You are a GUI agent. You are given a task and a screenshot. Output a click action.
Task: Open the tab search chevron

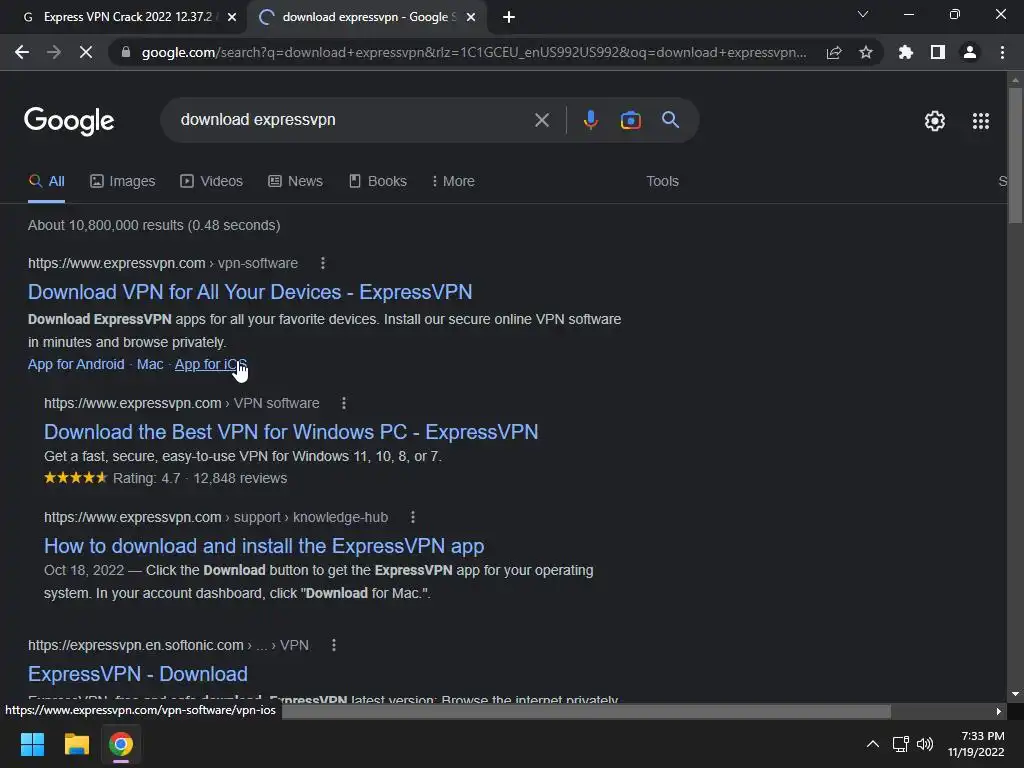(x=863, y=14)
